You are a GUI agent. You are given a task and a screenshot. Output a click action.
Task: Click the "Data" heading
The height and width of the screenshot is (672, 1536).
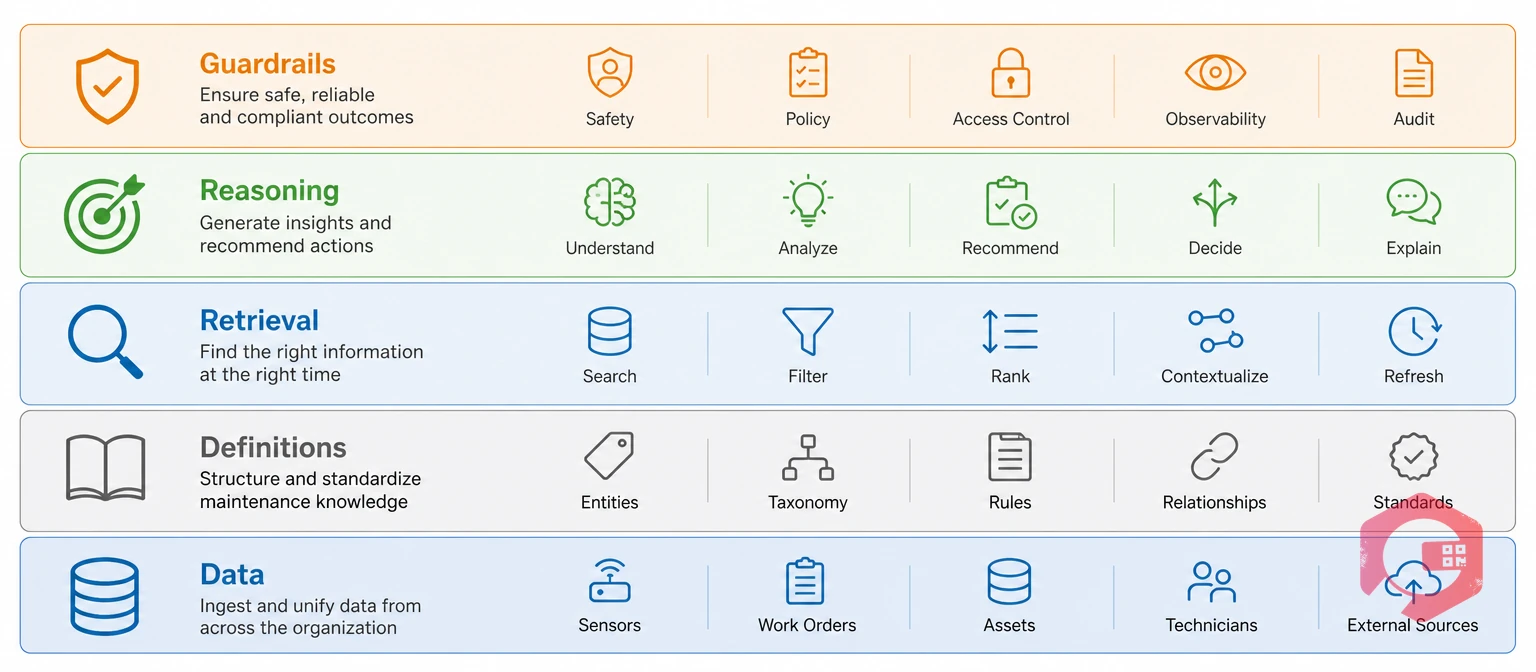coord(232,574)
